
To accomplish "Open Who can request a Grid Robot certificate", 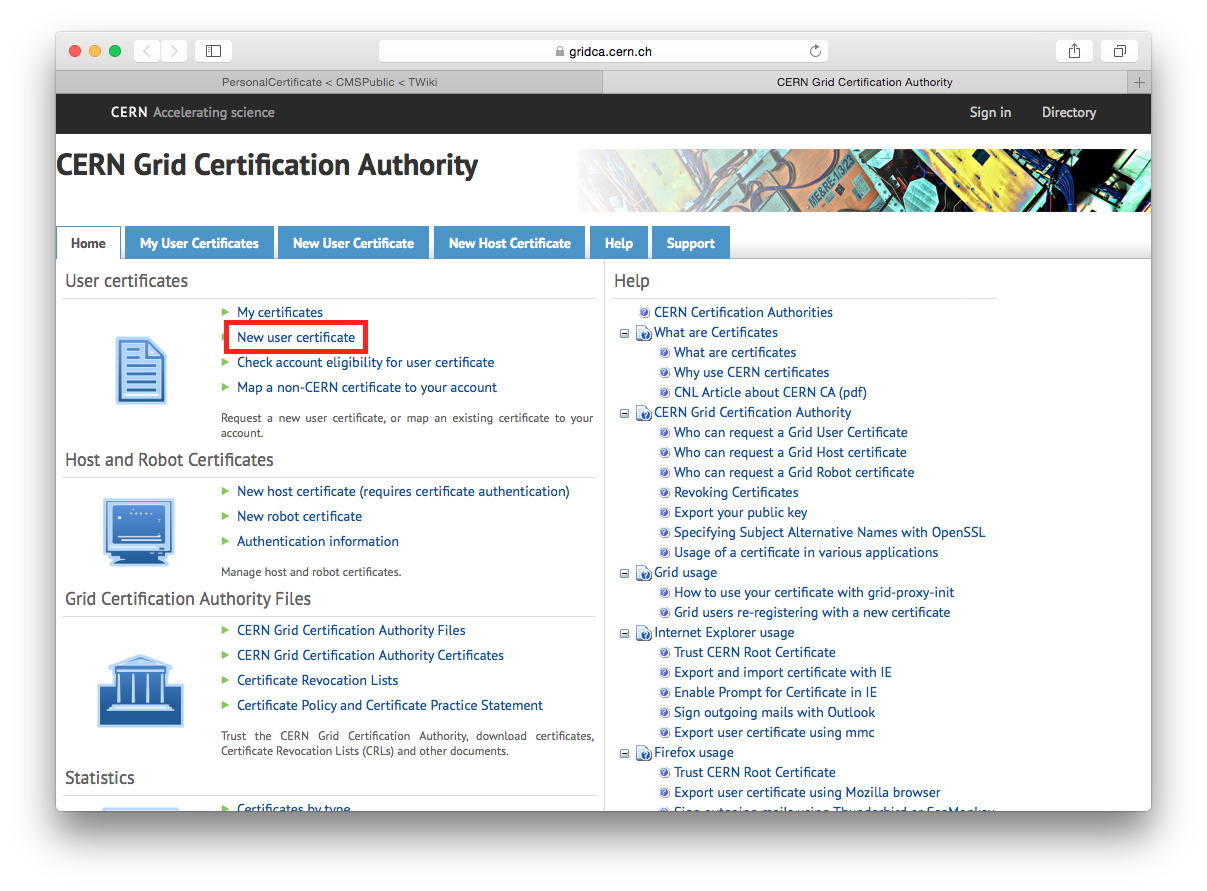I will tap(794, 472).
